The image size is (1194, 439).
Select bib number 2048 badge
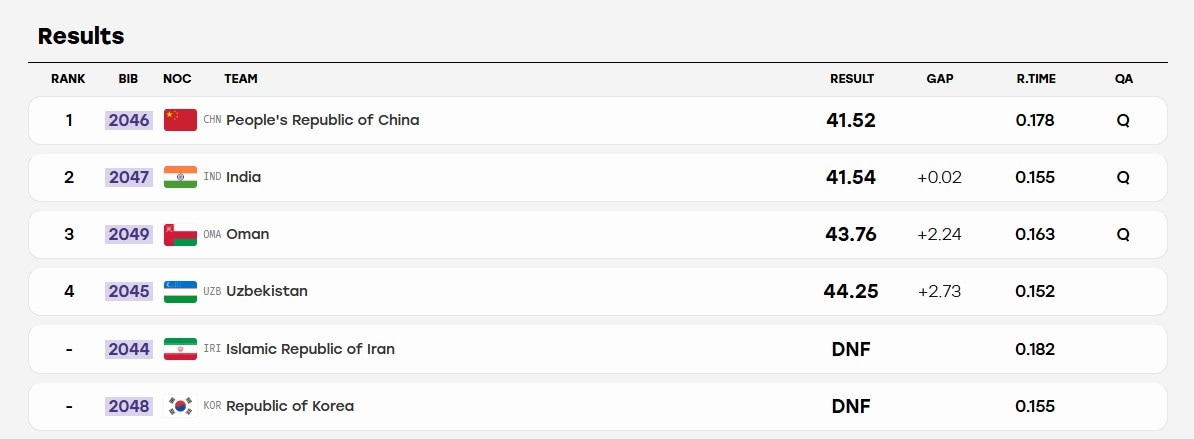click(129, 406)
